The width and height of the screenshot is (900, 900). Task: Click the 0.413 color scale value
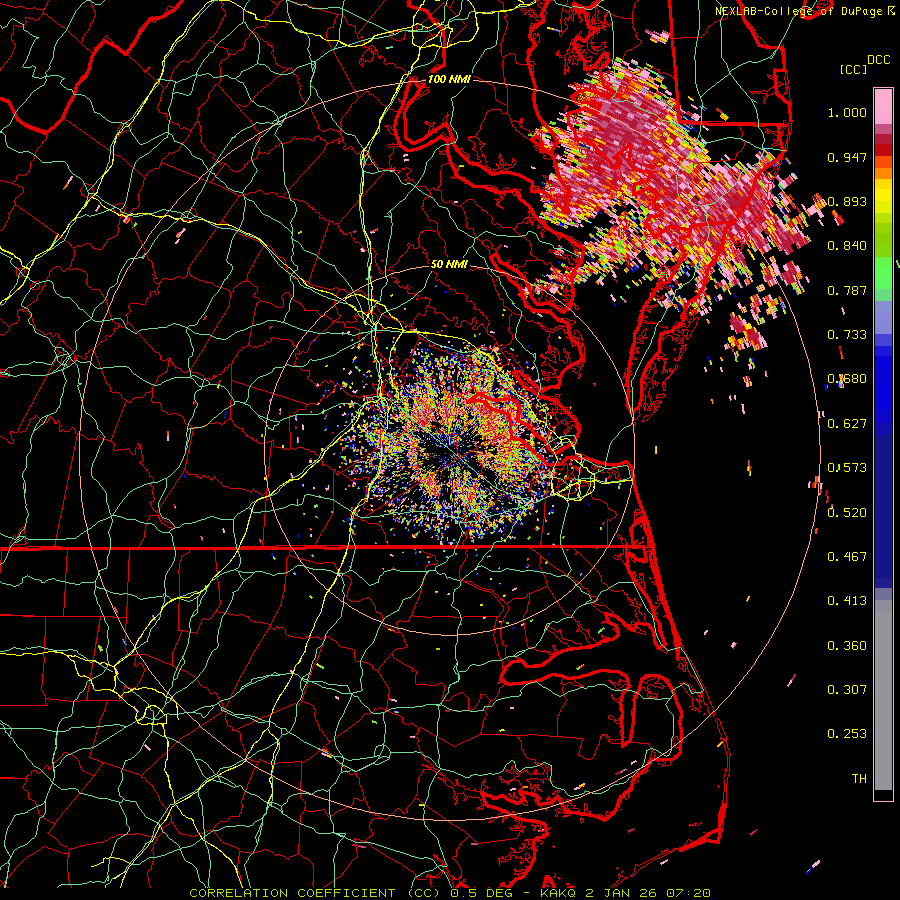[847, 601]
